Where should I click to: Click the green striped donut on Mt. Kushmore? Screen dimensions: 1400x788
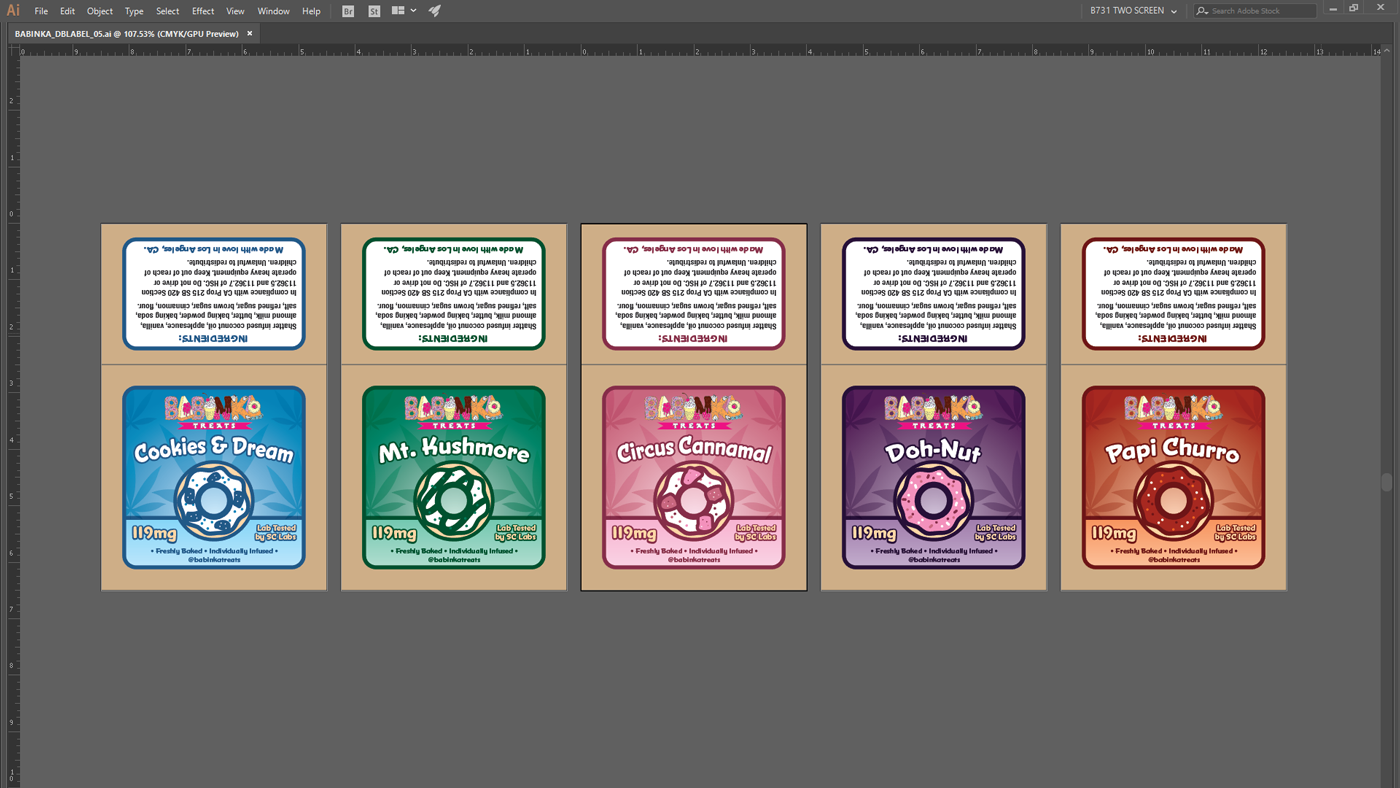454,499
